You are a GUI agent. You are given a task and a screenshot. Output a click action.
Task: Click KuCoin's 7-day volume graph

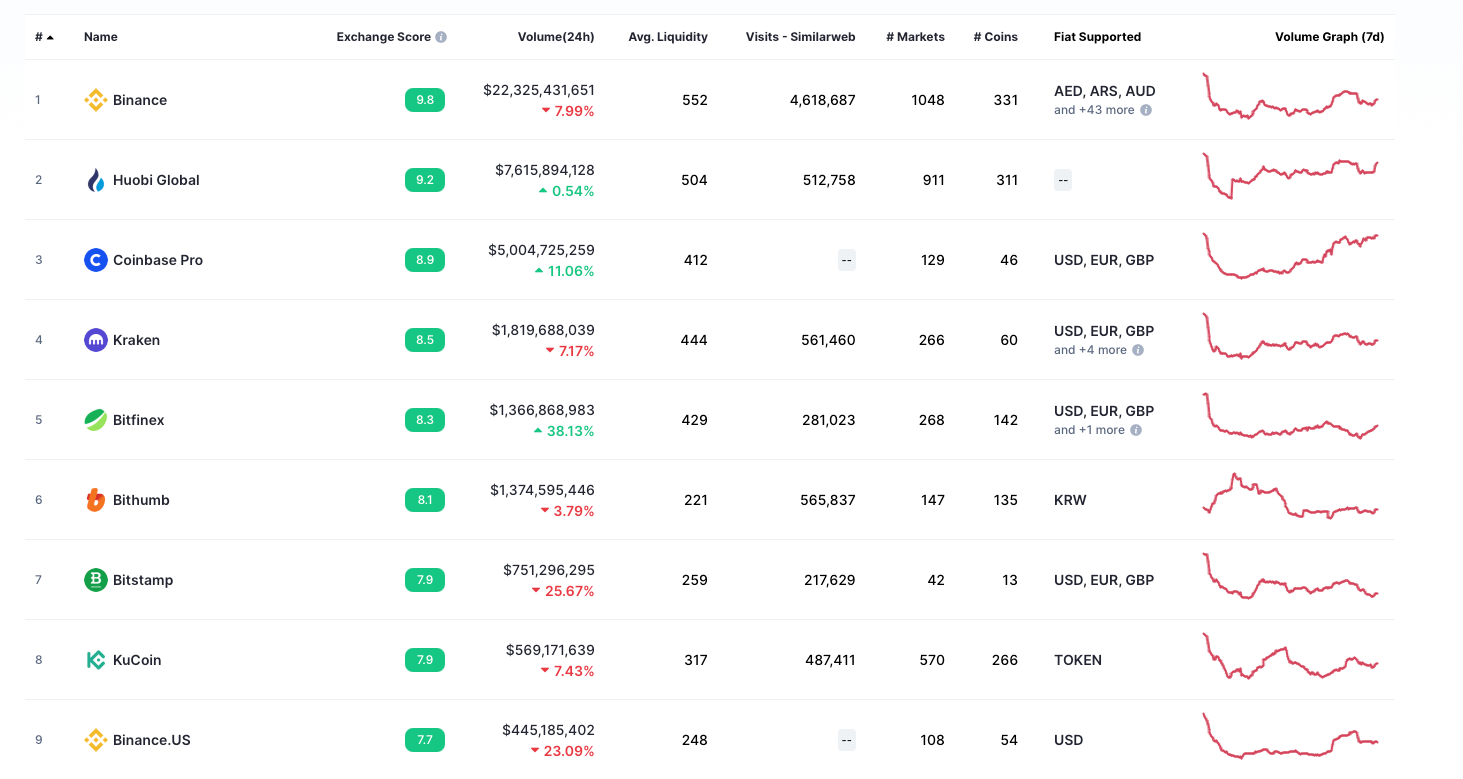click(x=1290, y=656)
